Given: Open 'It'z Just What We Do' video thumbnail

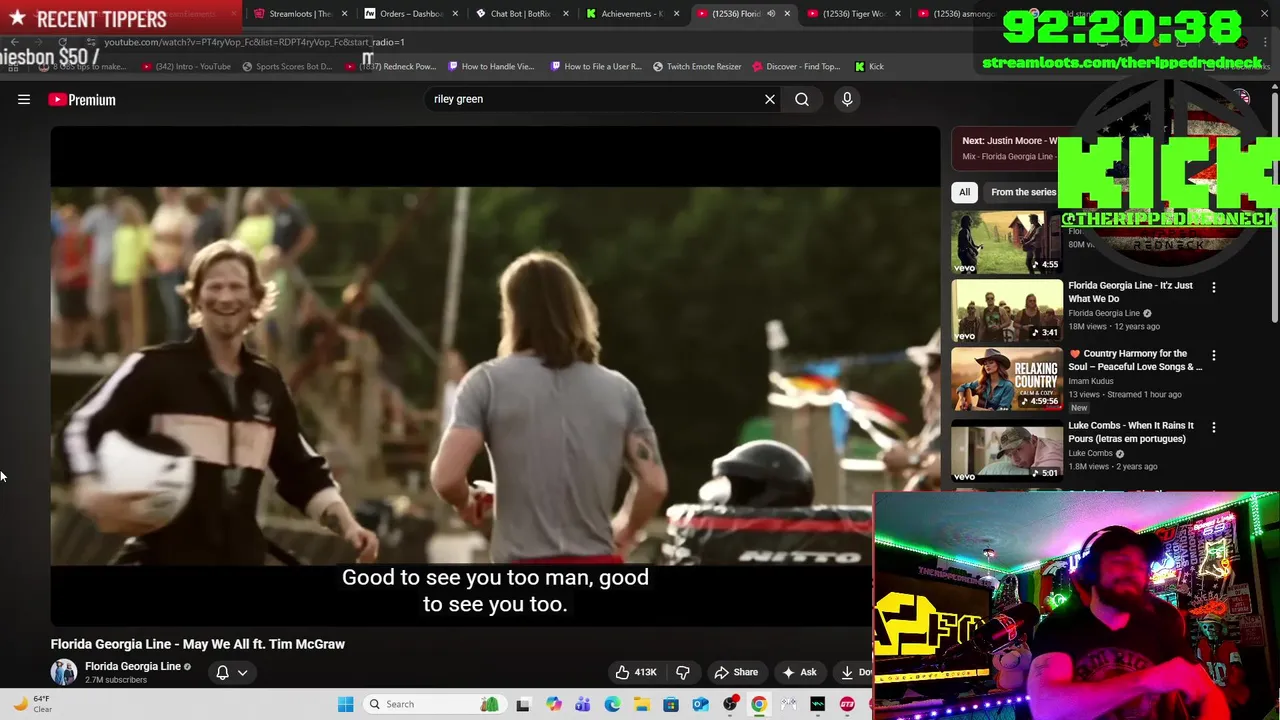Looking at the screenshot, I should 1007,311.
